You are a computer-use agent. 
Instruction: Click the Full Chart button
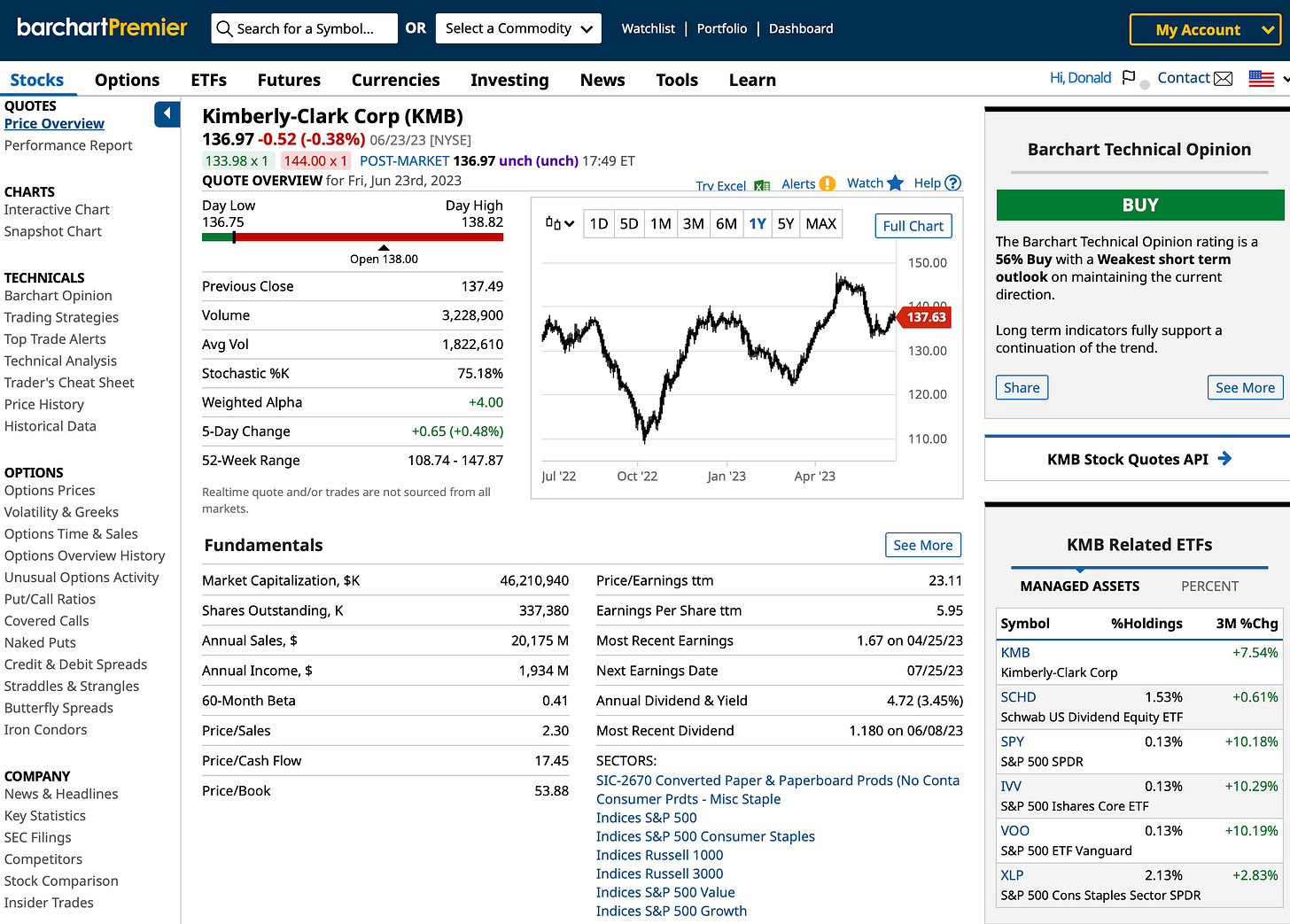click(913, 226)
